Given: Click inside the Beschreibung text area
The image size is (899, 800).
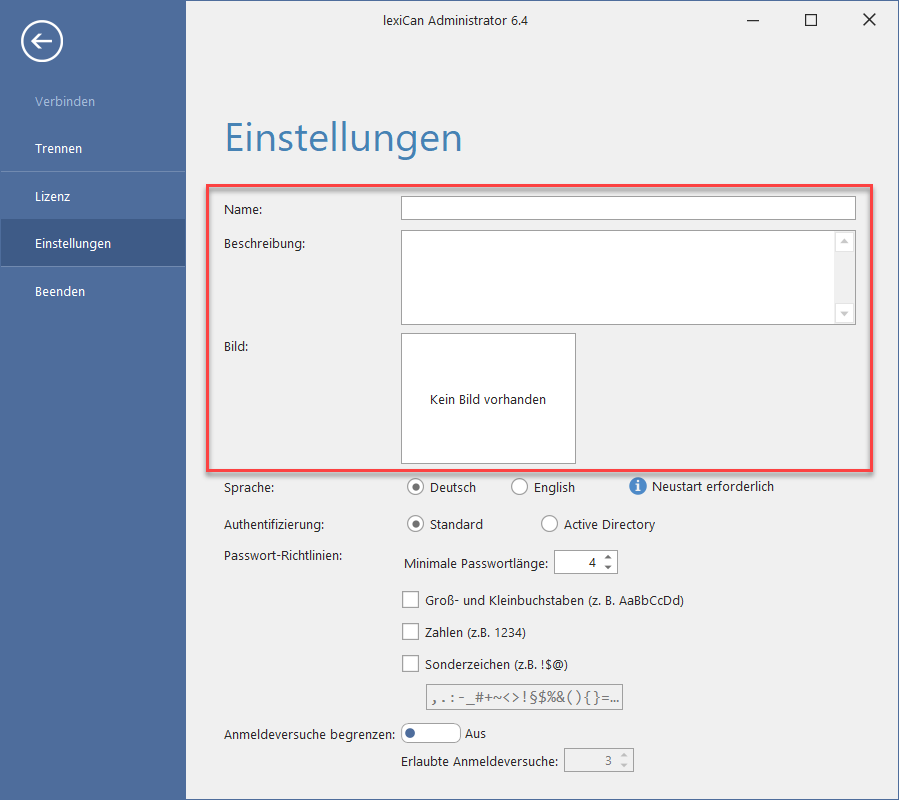Looking at the screenshot, I should click(x=617, y=277).
